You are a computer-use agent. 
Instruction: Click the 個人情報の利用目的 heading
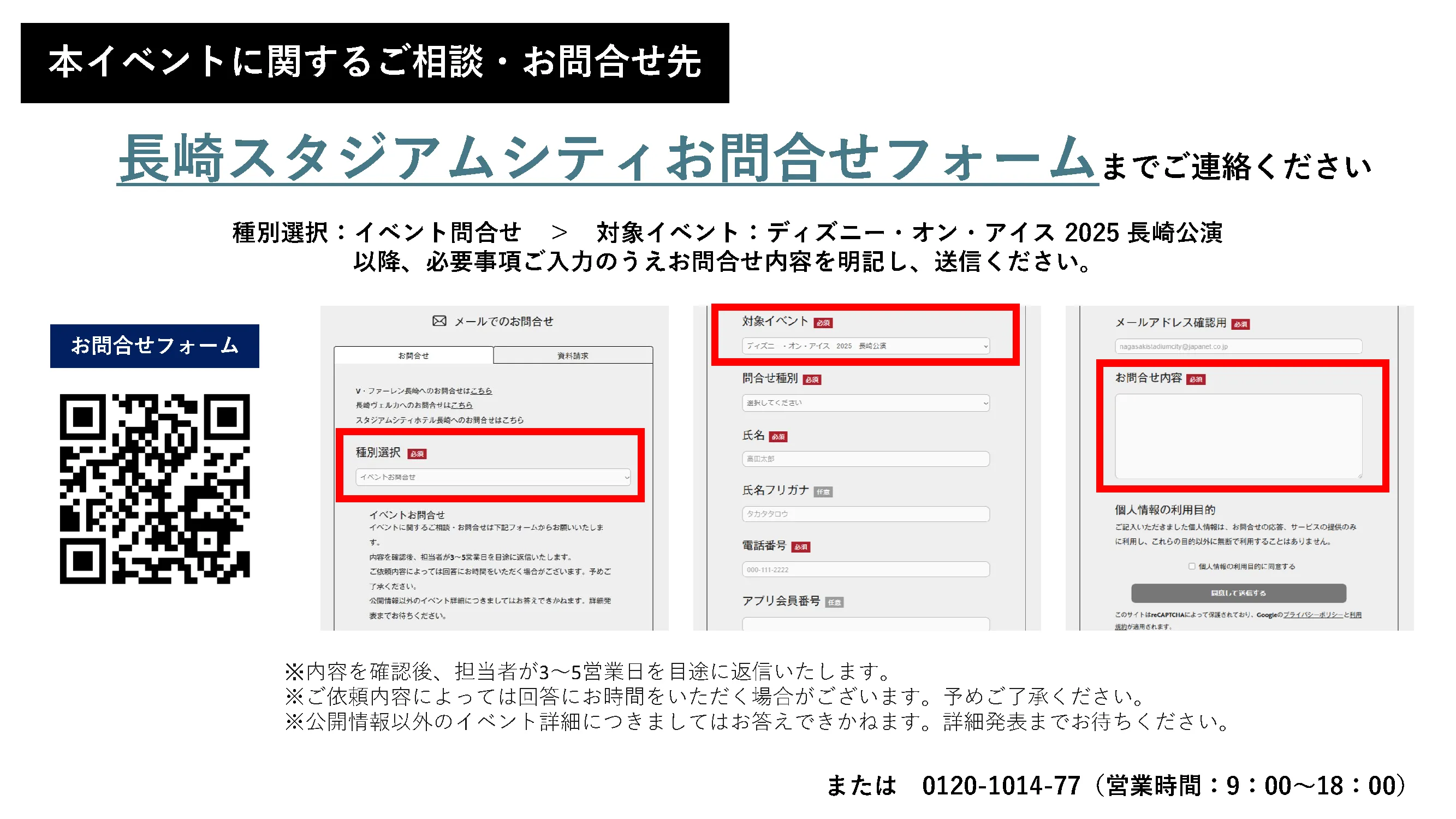point(1165,510)
